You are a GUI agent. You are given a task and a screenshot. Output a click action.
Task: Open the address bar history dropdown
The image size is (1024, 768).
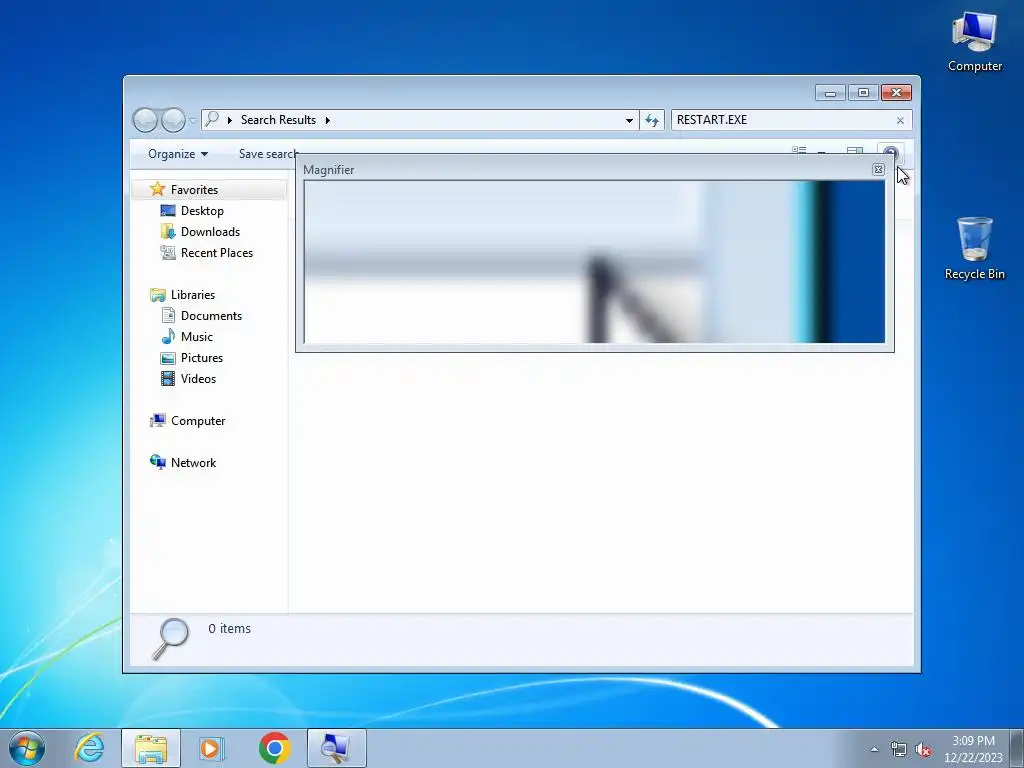[629, 120]
